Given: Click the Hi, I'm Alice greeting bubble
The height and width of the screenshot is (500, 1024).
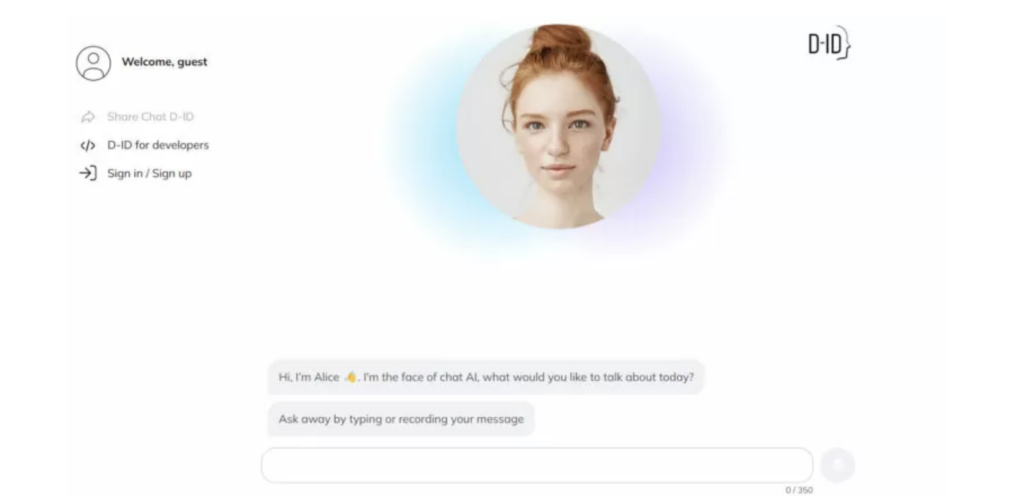Looking at the screenshot, I should pos(486,377).
